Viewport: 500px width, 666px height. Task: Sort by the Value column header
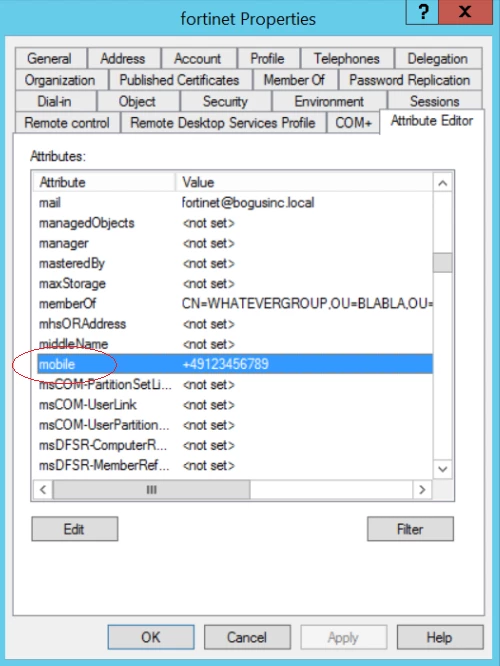pyautogui.click(x=304, y=182)
